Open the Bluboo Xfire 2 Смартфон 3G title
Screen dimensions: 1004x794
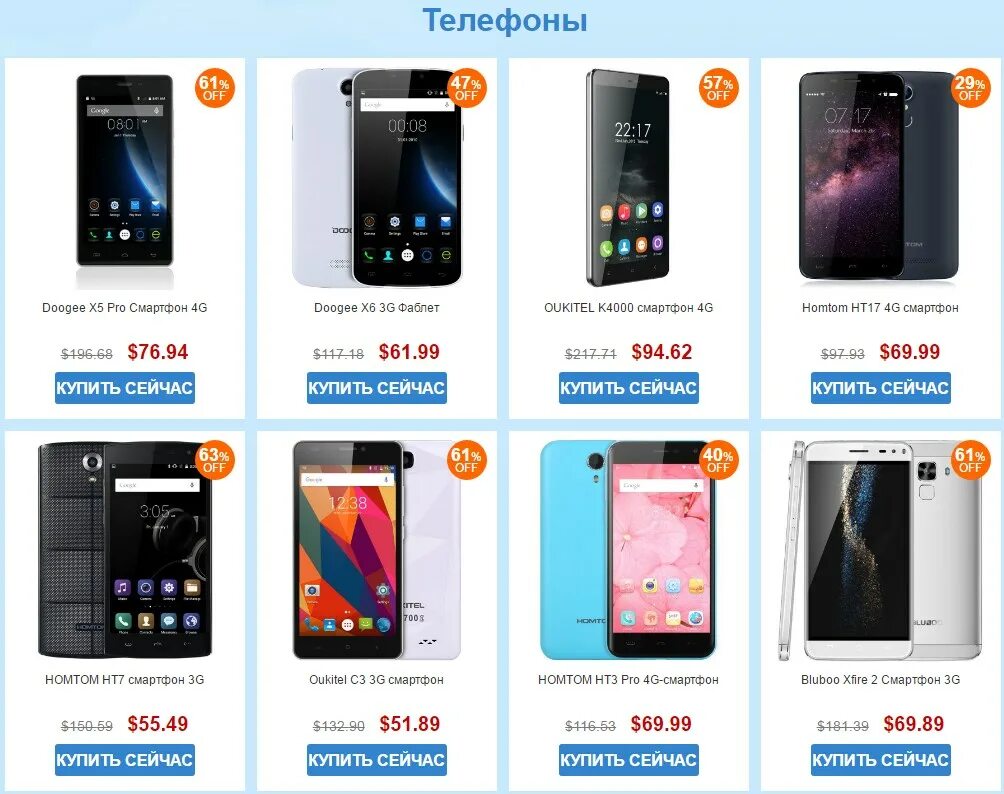click(x=880, y=680)
